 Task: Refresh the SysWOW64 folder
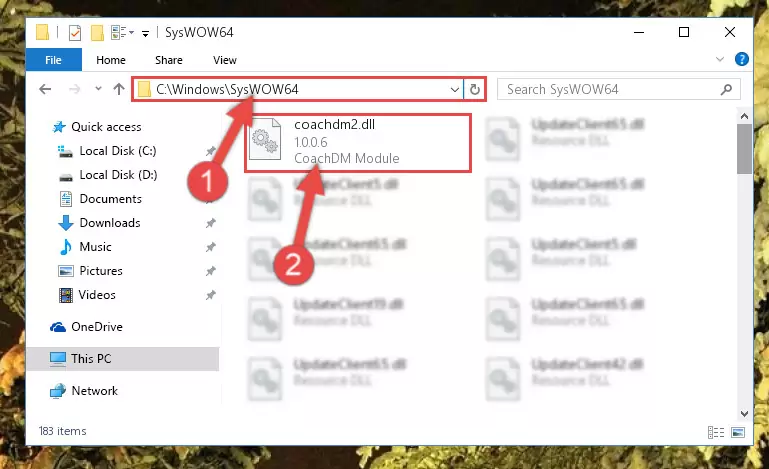(x=474, y=89)
